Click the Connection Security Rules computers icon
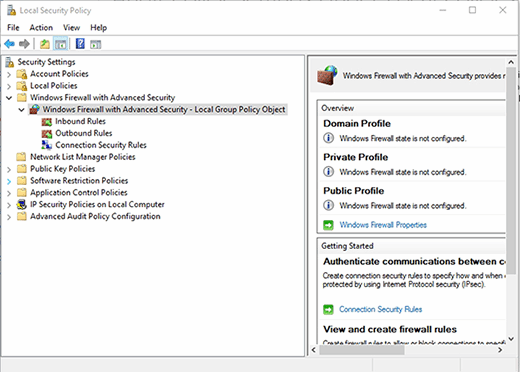520x372 pixels. [47, 145]
